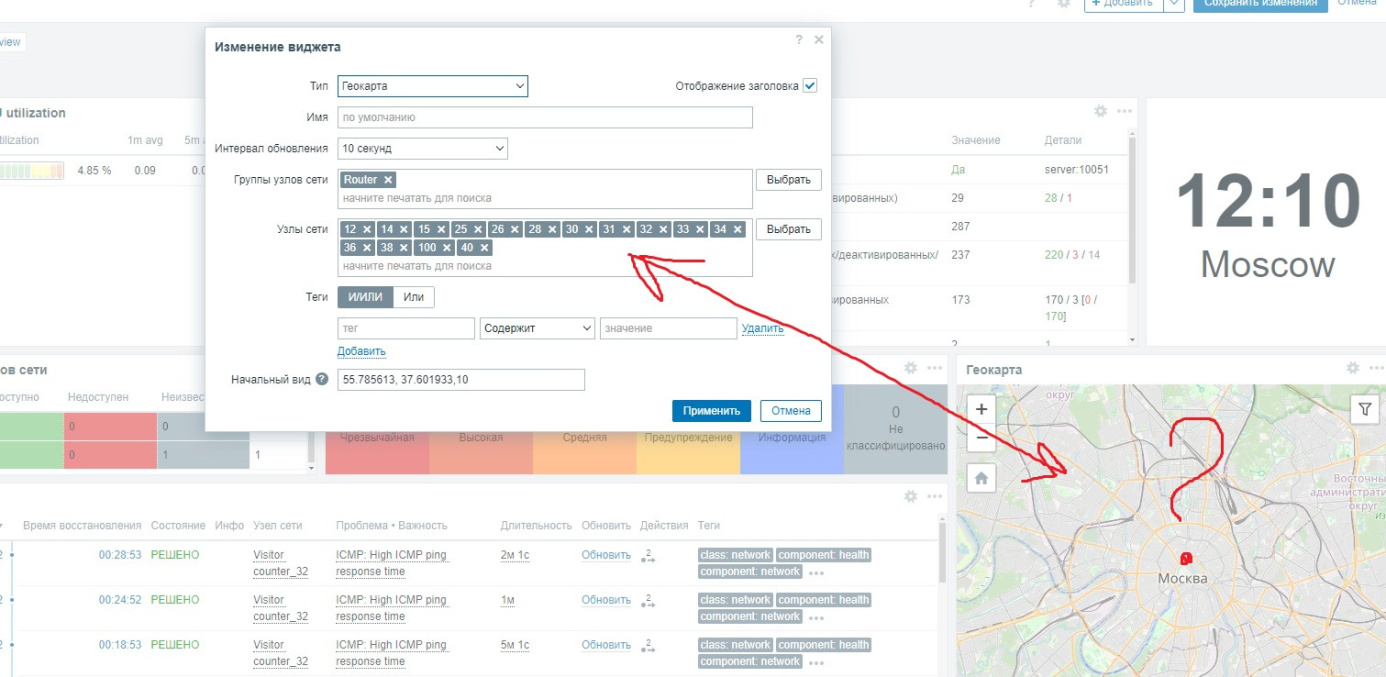Image resolution: width=1386 pixels, height=677 pixels.
Task: Click the Начальный вид coordinates field
Action: [461, 380]
